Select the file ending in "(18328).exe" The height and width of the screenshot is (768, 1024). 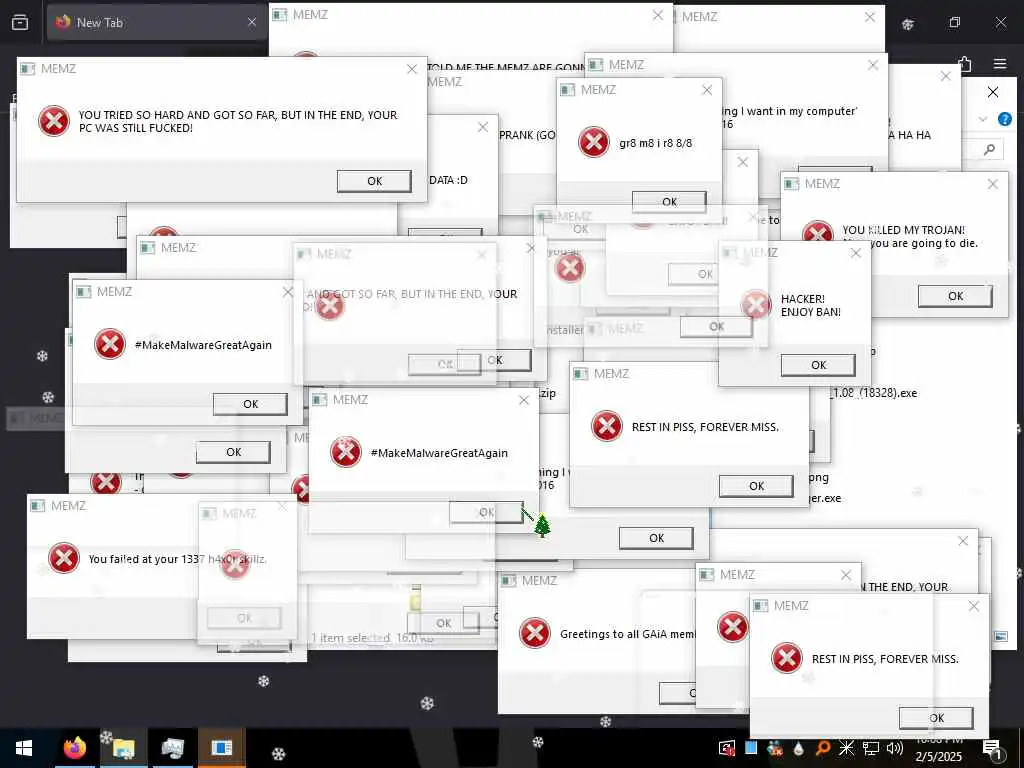click(x=874, y=392)
